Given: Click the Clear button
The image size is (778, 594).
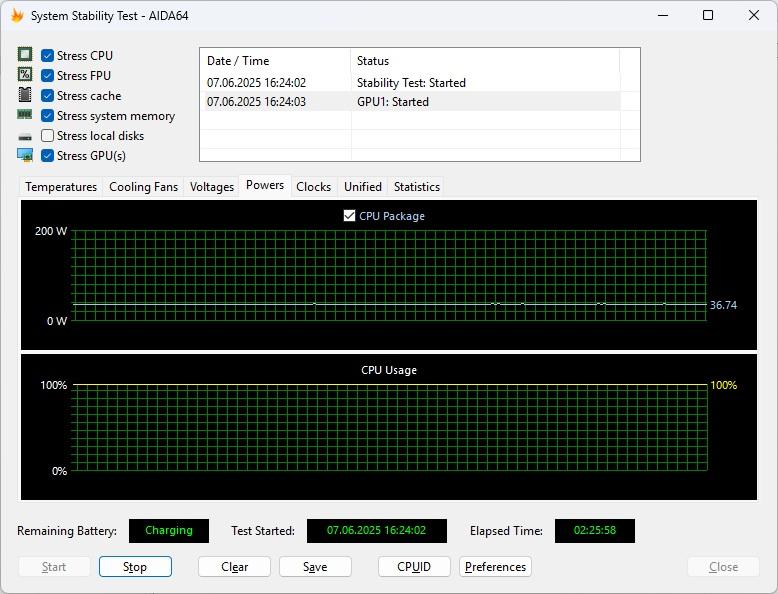Looking at the screenshot, I should pos(234,567).
